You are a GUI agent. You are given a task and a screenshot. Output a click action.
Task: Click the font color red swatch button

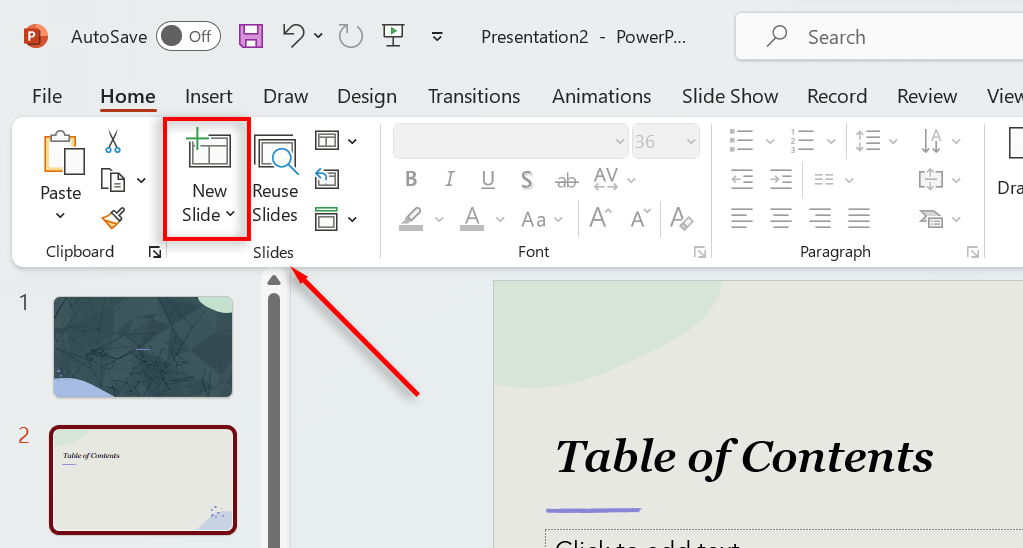[473, 217]
